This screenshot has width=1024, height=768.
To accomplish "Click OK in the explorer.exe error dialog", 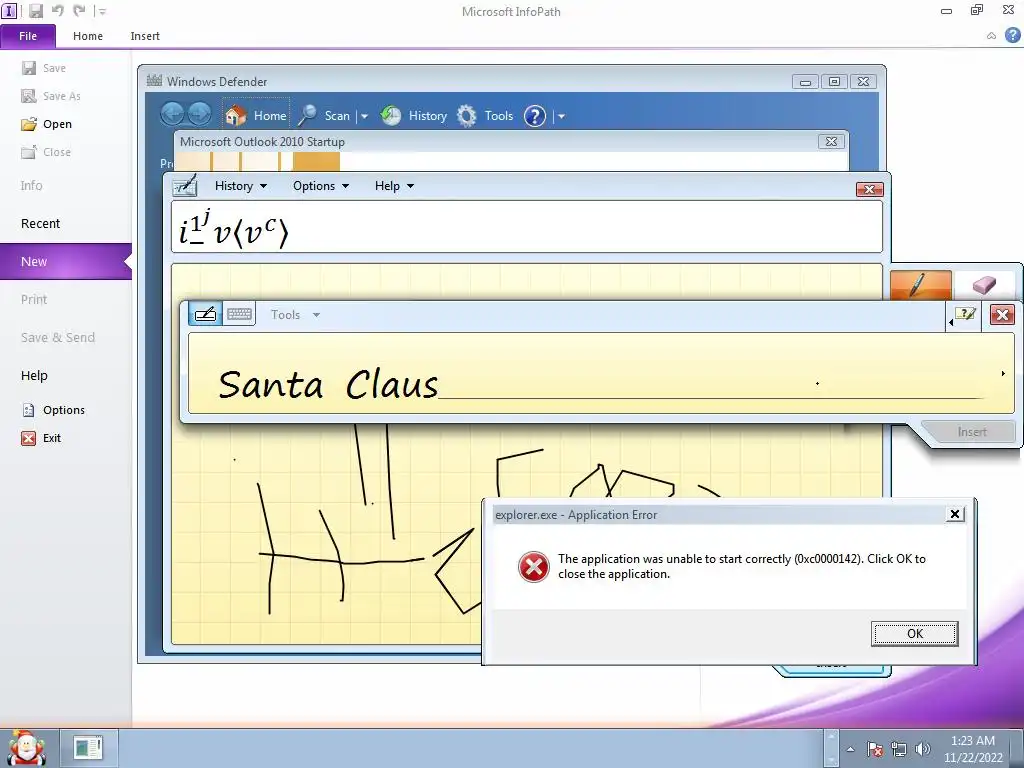I will point(914,633).
